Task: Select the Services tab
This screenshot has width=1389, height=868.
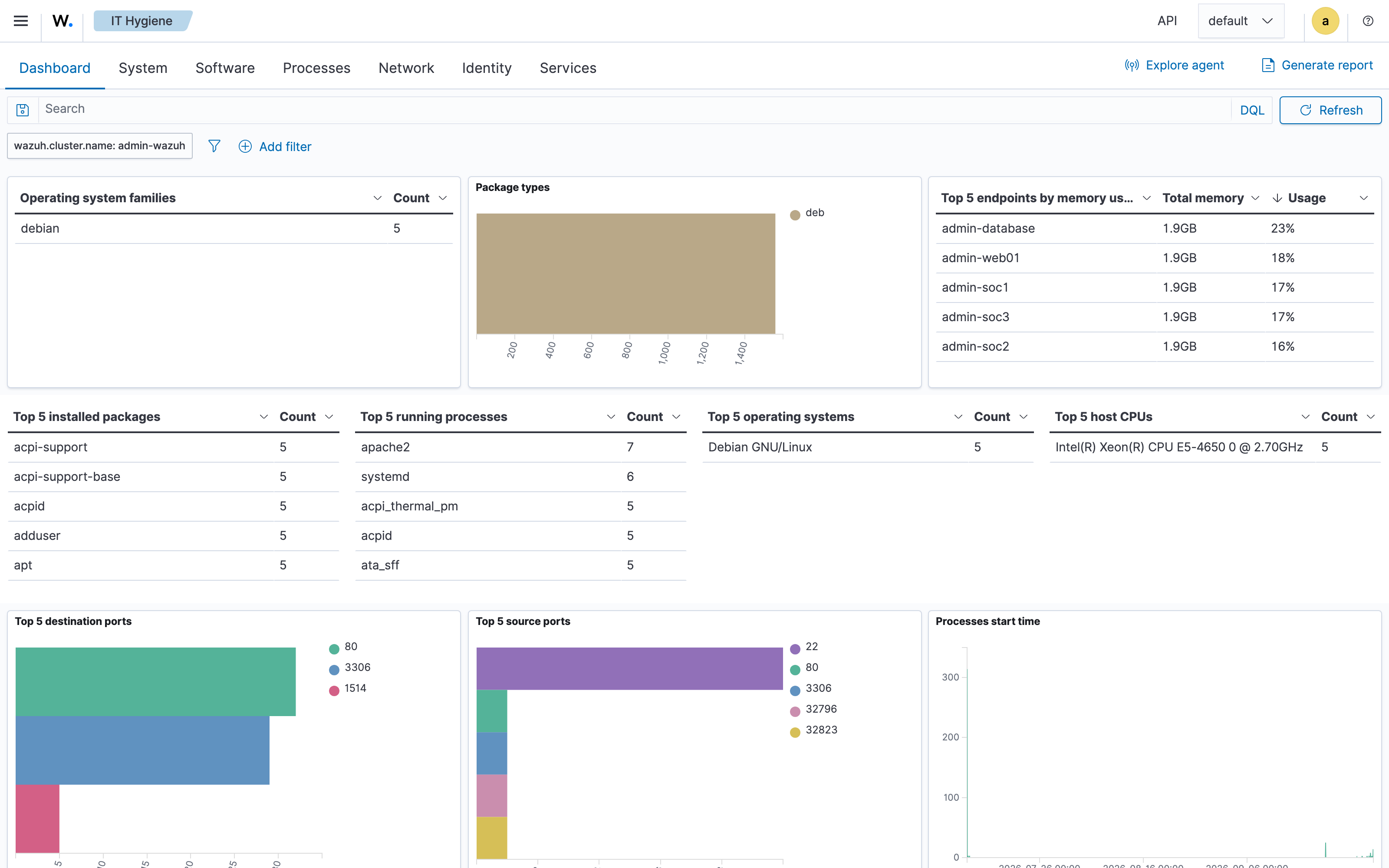Action: (568, 68)
